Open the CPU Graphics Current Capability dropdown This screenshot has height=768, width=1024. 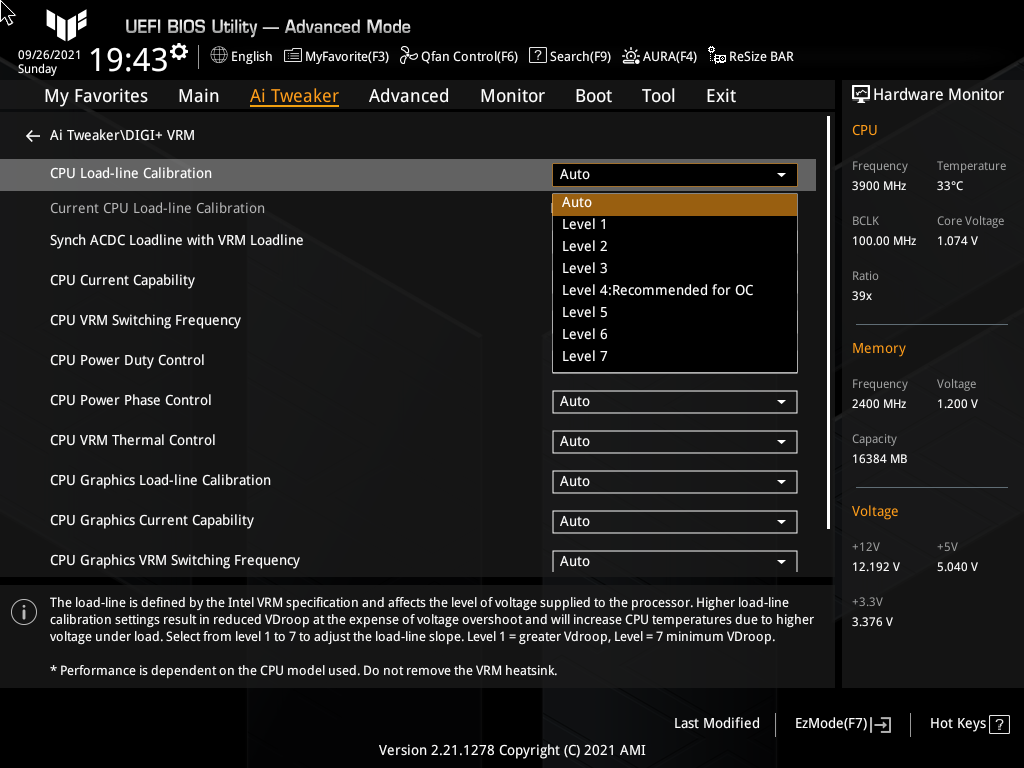click(674, 521)
